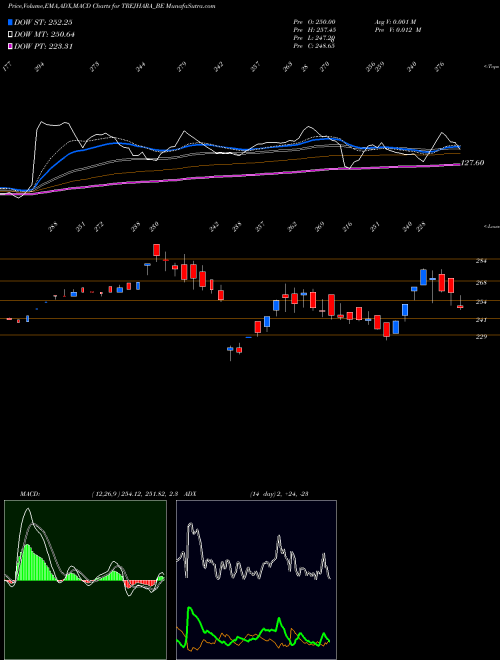500x660 pixels.
Task: Select the 'DOW ST: 252.25' legend text
Action: pyautogui.click(x=43, y=22)
